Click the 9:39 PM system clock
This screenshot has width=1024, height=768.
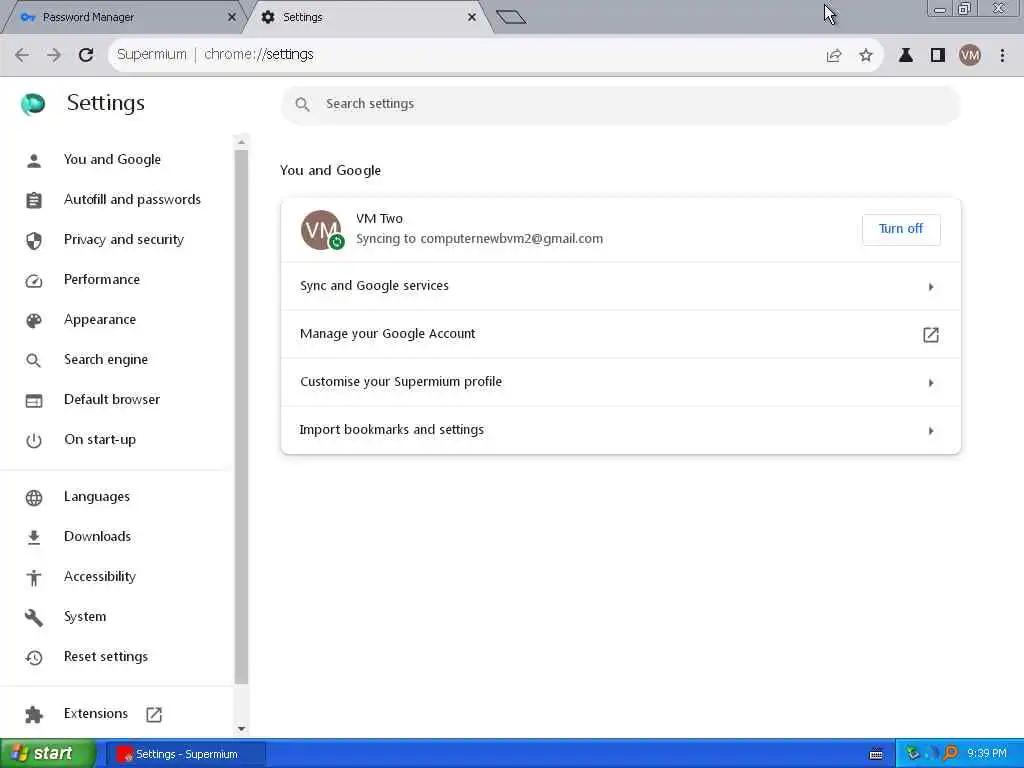[x=987, y=754]
